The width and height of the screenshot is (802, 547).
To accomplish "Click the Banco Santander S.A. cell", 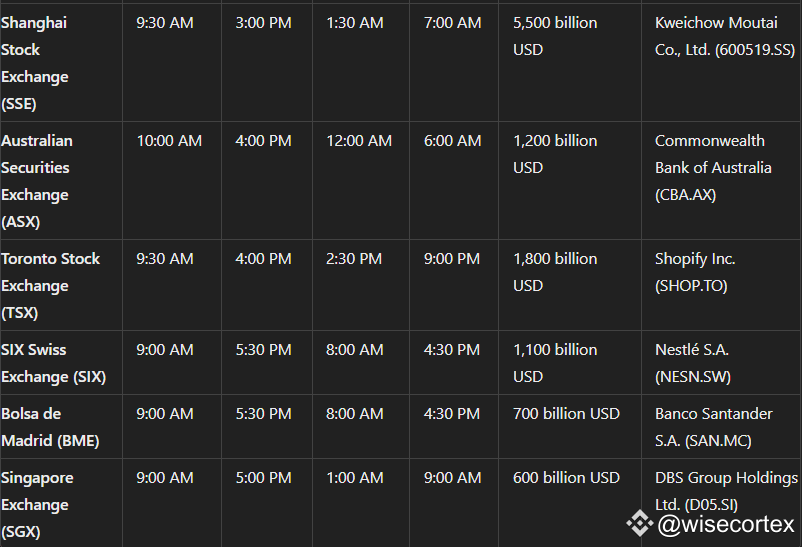I will coord(721,427).
